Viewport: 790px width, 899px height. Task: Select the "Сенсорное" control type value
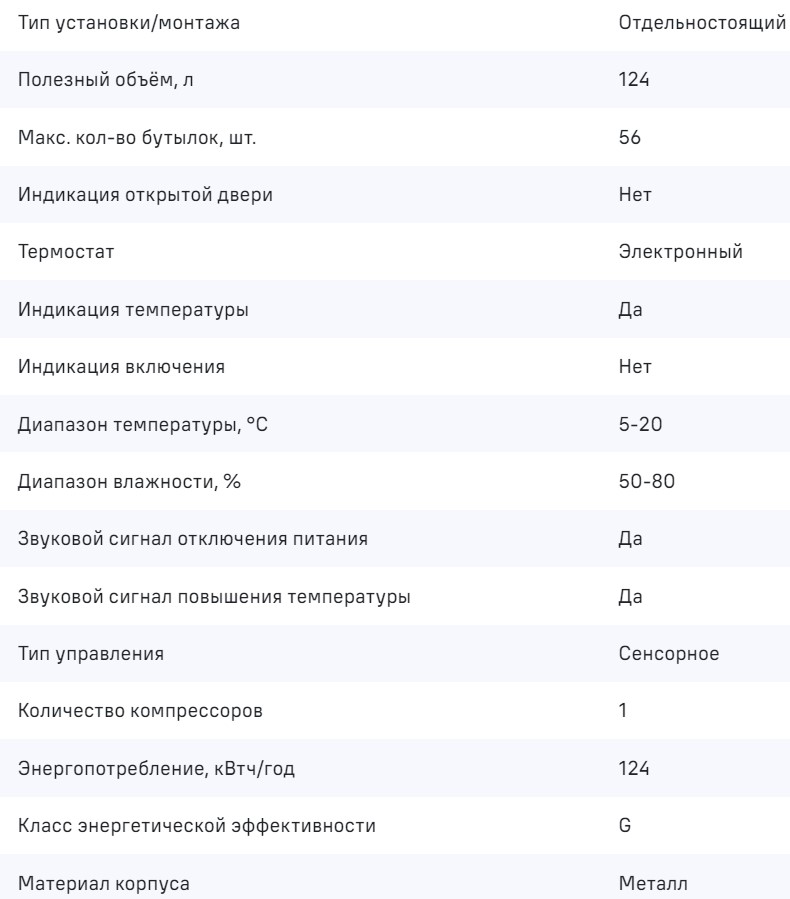coord(670,654)
